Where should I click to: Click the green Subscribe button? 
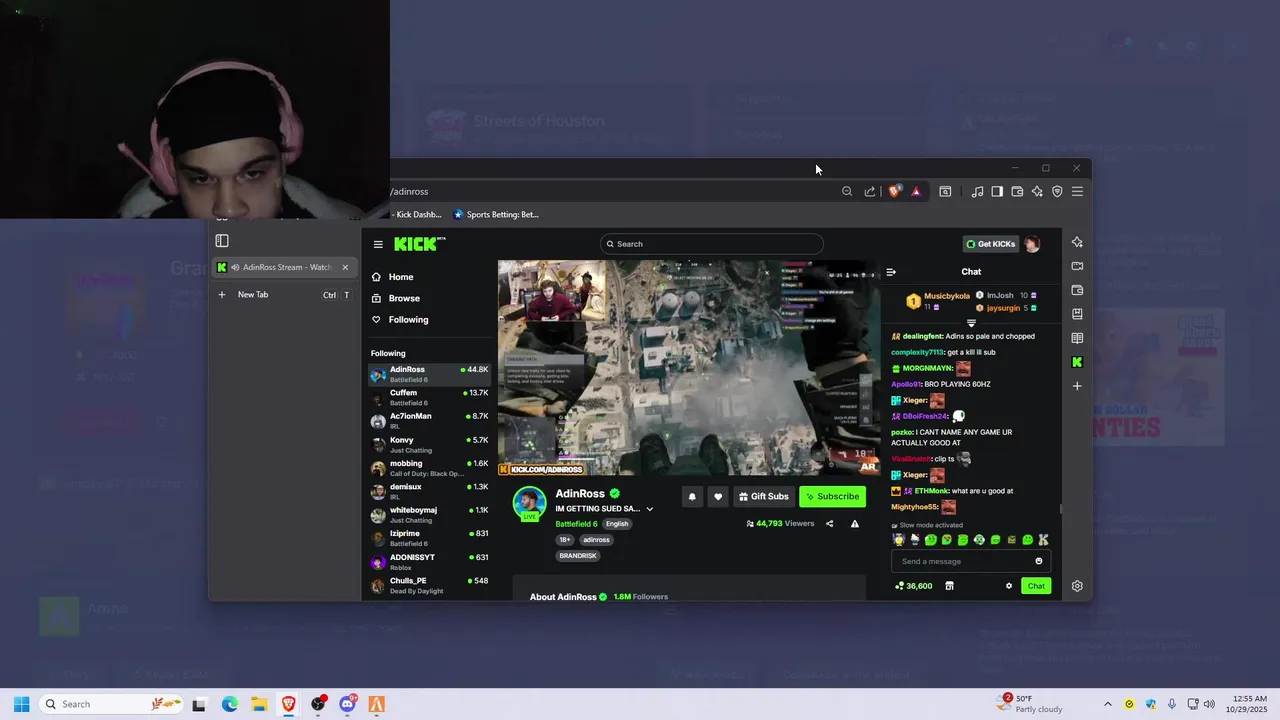click(x=832, y=496)
